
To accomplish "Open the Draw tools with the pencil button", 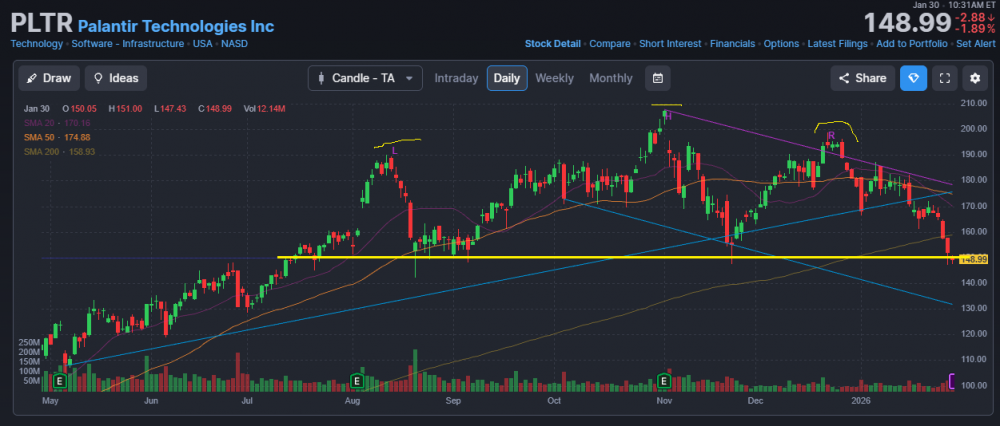I will click(x=47, y=78).
